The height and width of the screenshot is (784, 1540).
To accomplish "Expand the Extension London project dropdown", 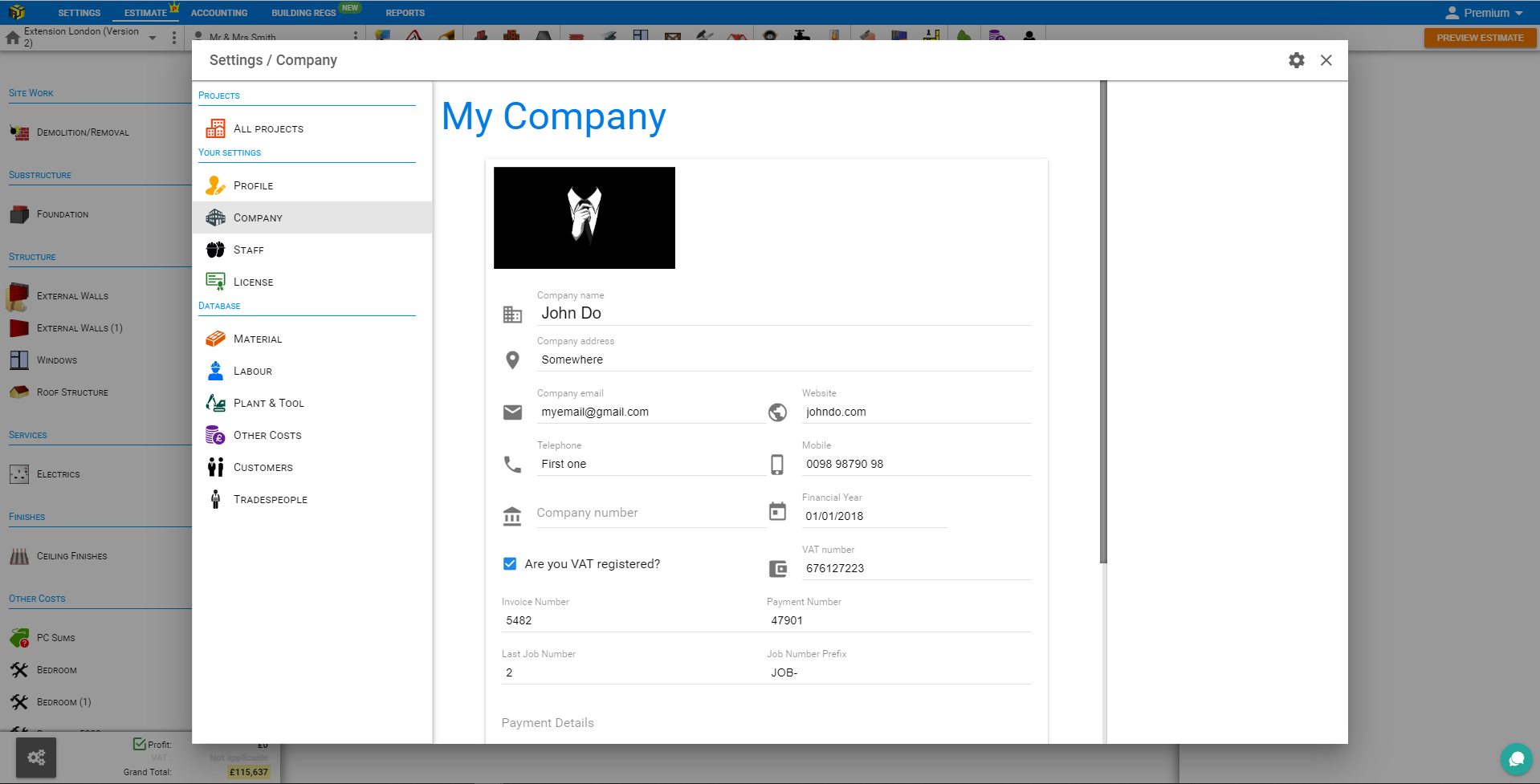I will (x=153, y=38).
